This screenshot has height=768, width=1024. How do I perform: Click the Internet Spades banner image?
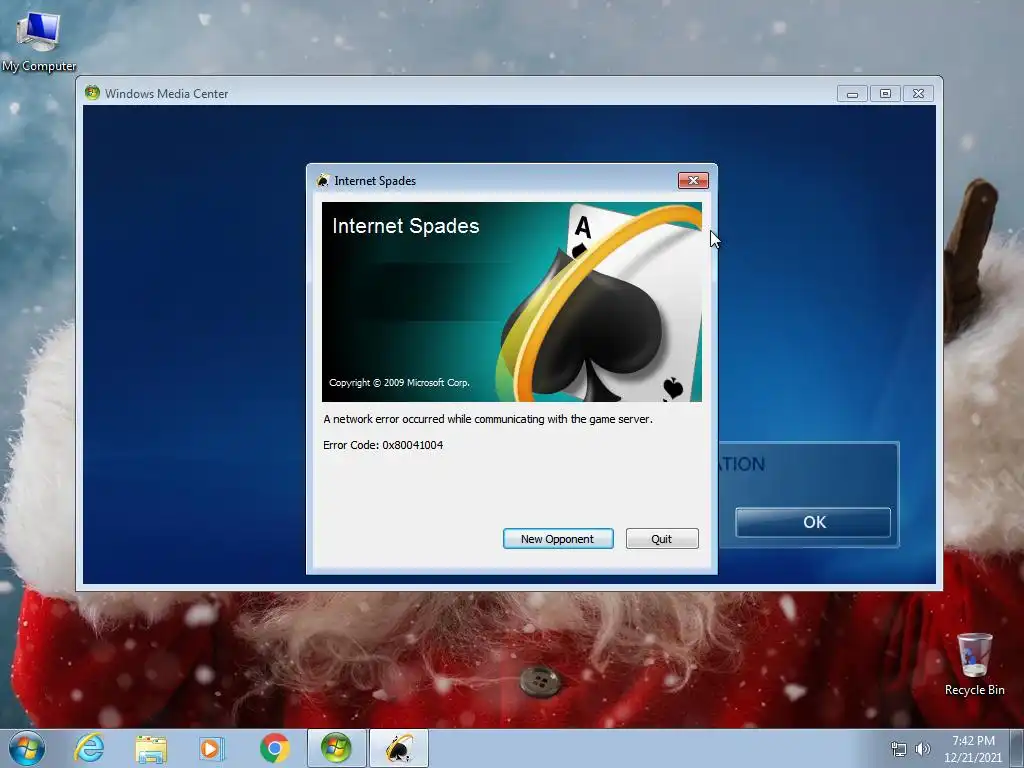click(511, 302)
